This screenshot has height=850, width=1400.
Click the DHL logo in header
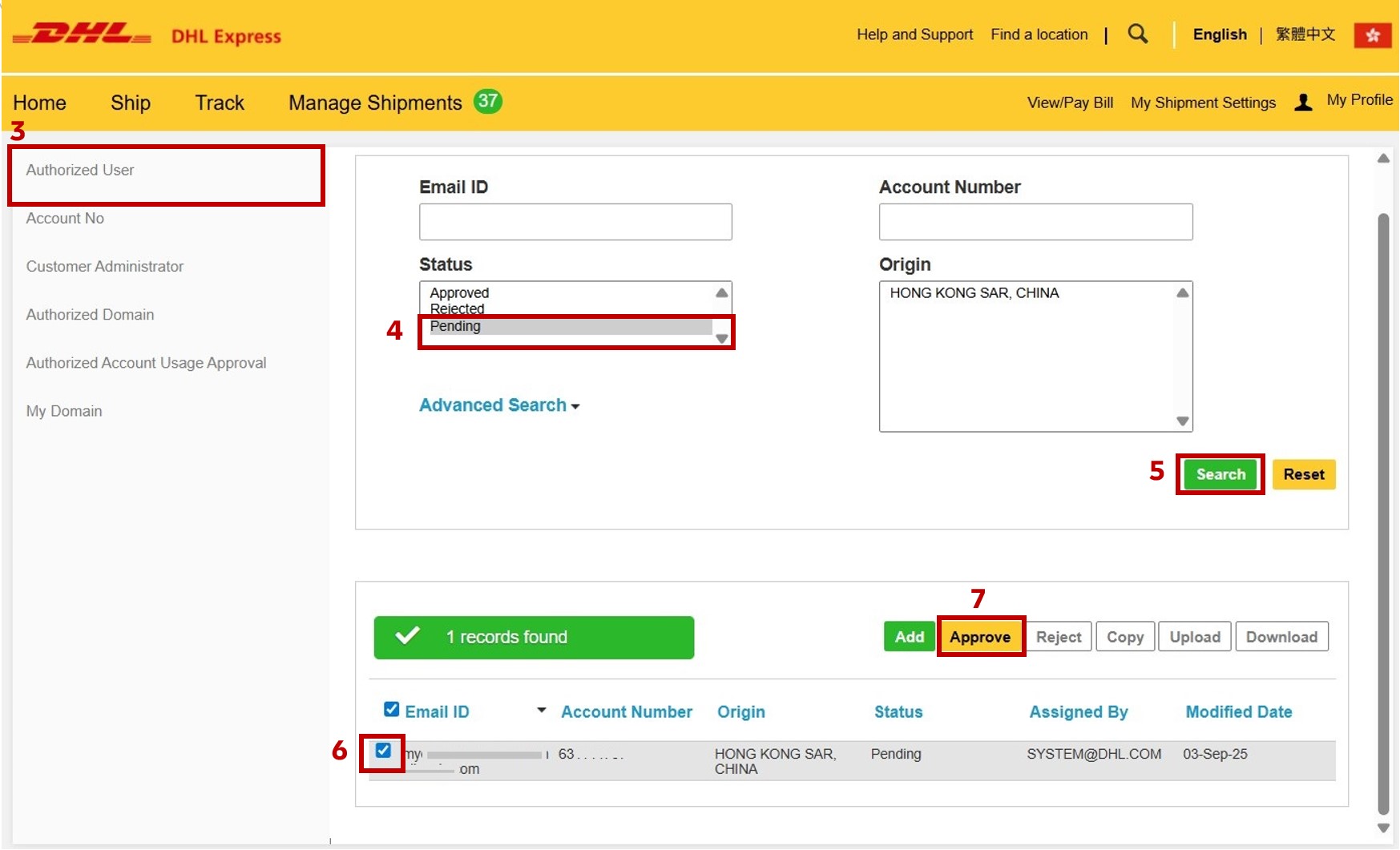82,35
